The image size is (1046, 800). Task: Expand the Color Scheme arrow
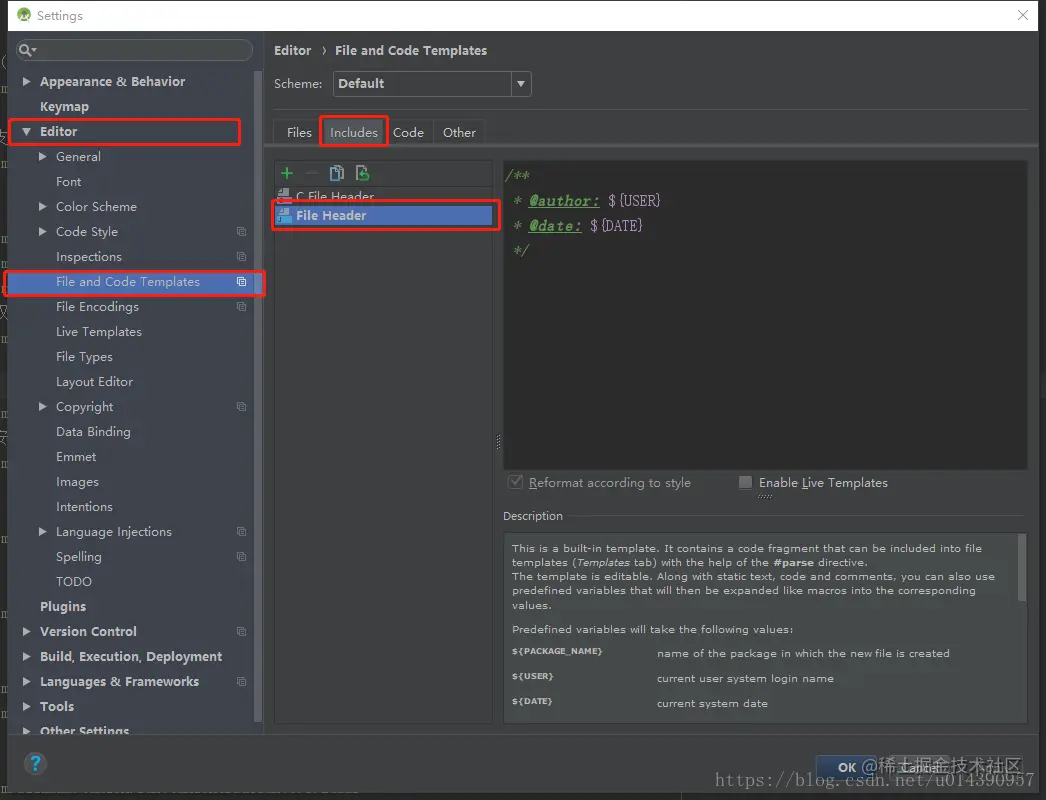[43, 207]
